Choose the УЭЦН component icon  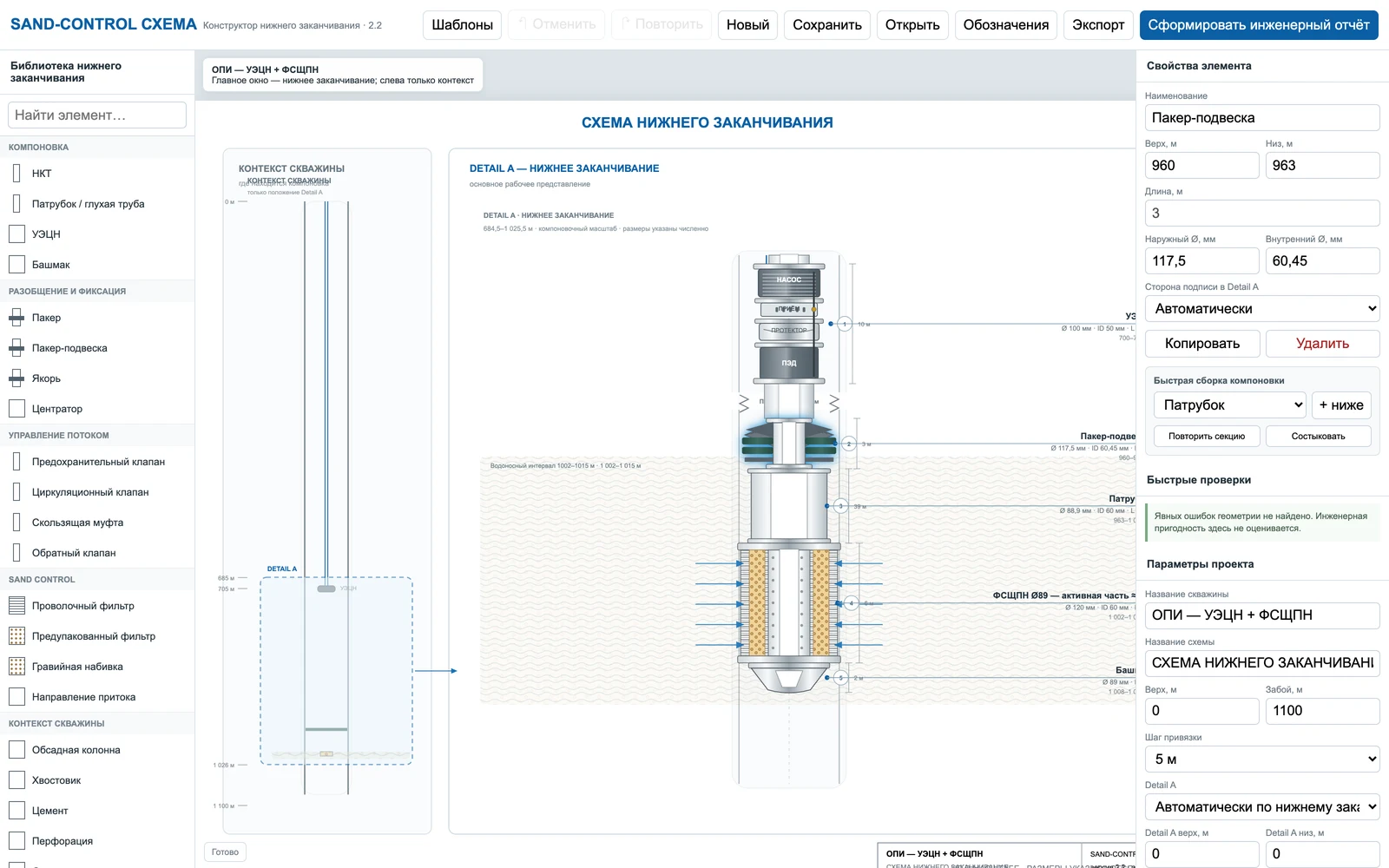(16, 234)
